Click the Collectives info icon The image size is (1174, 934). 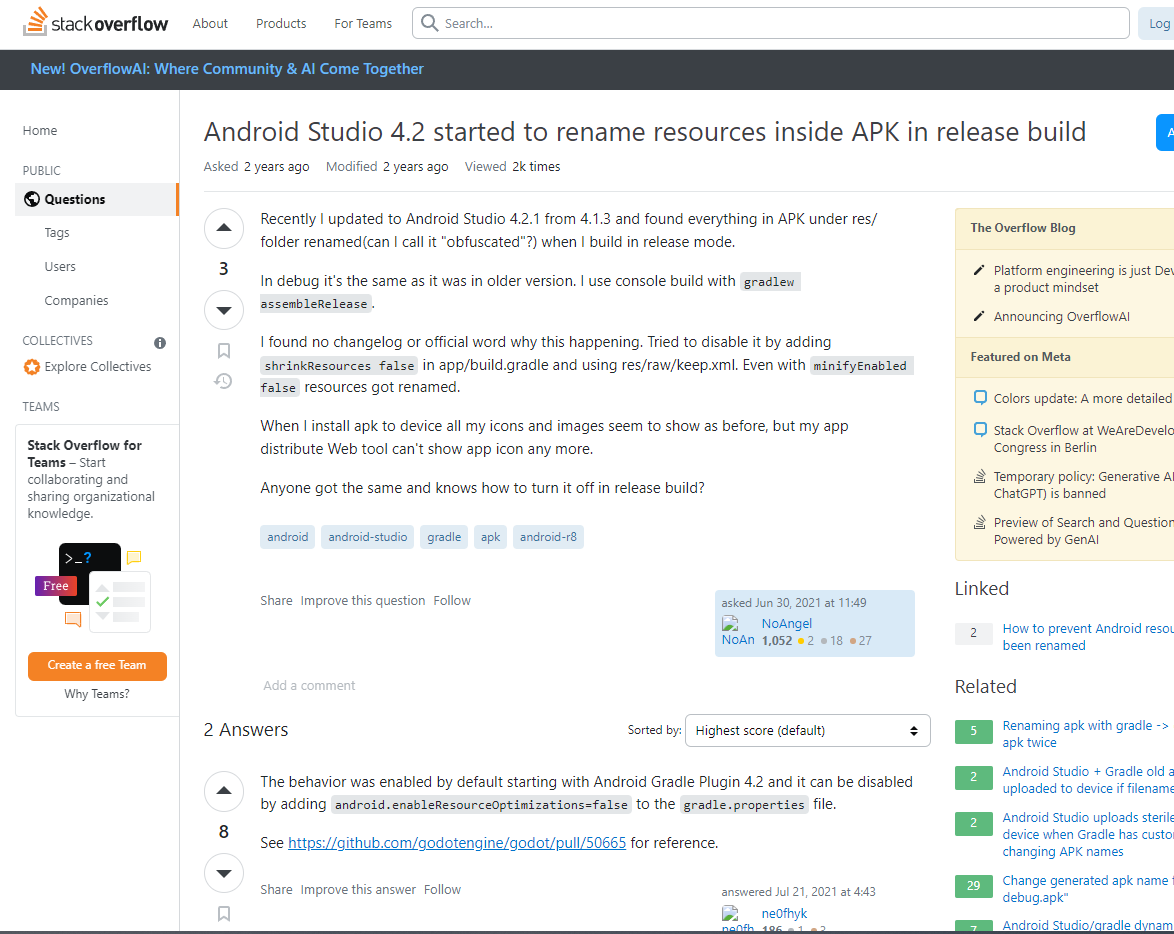tap(159, 343)
